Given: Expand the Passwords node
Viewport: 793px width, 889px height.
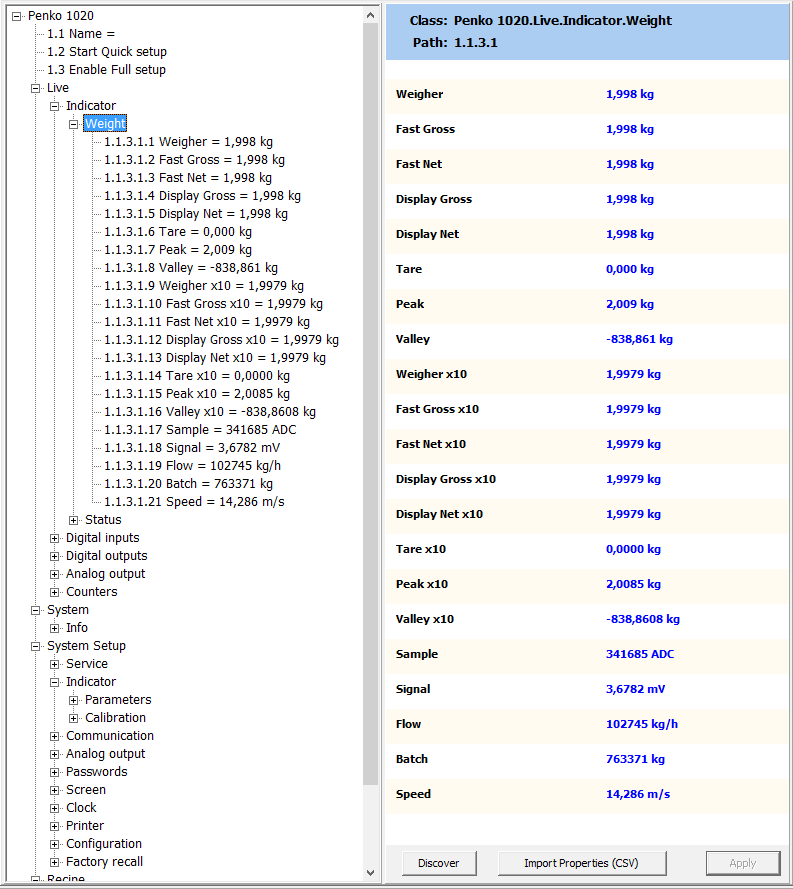Looking at the screenshot, I should [x=54, y=773].
